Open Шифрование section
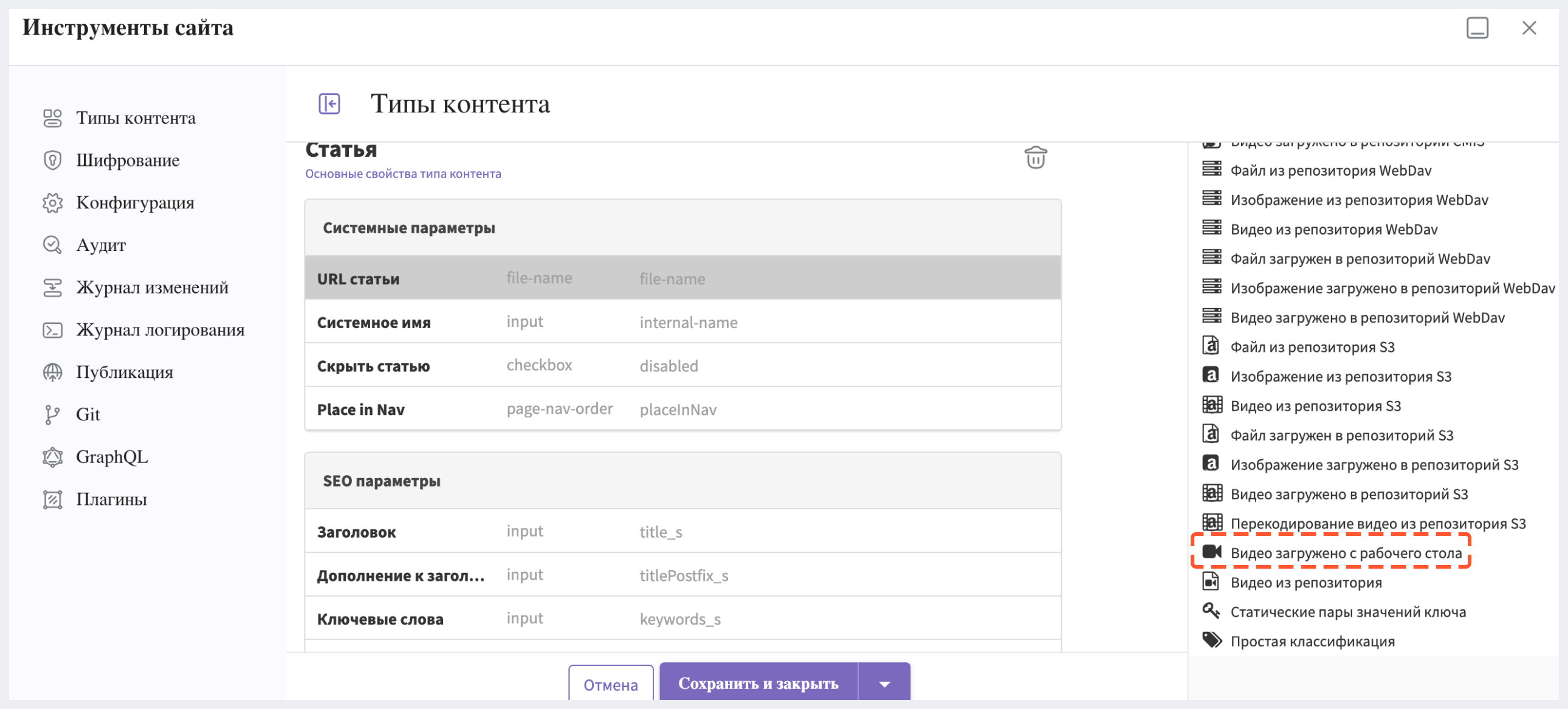The image size is (1568, 709). 128,160
